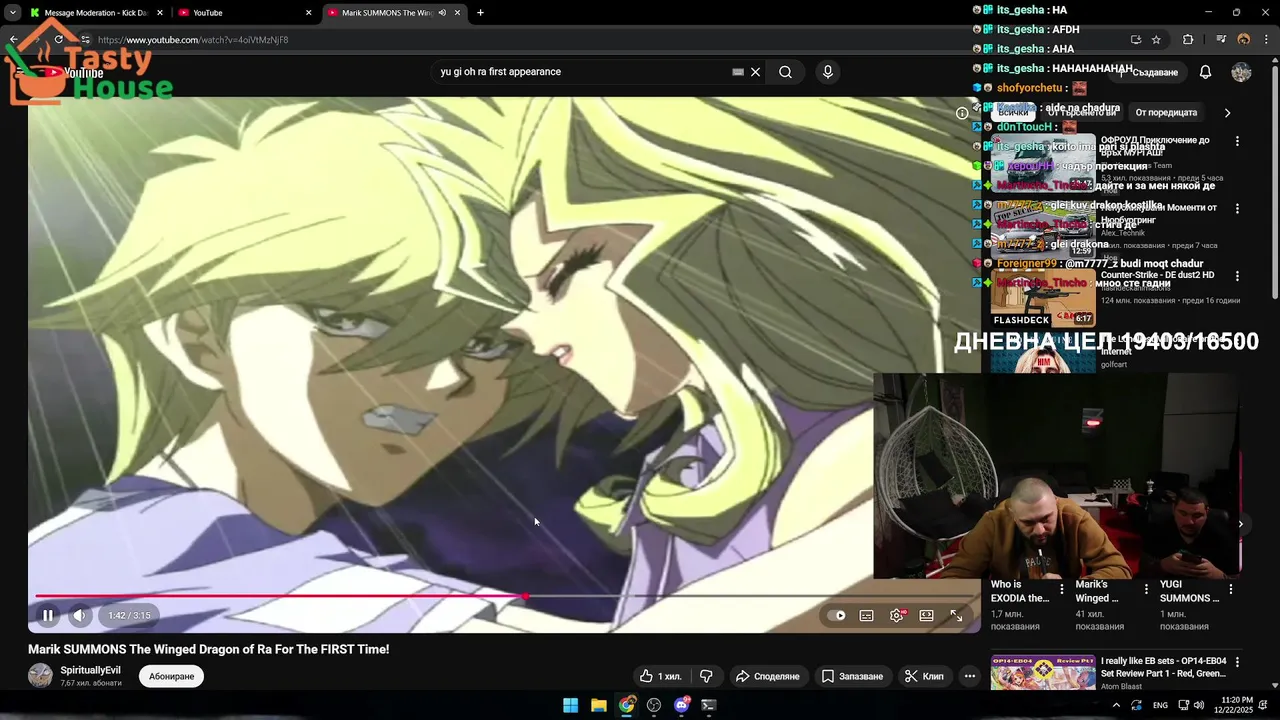The height and width of the screenshot is (720, 1280).
Task: Open the Chrome profile avatar
Action: [1244, 40]
